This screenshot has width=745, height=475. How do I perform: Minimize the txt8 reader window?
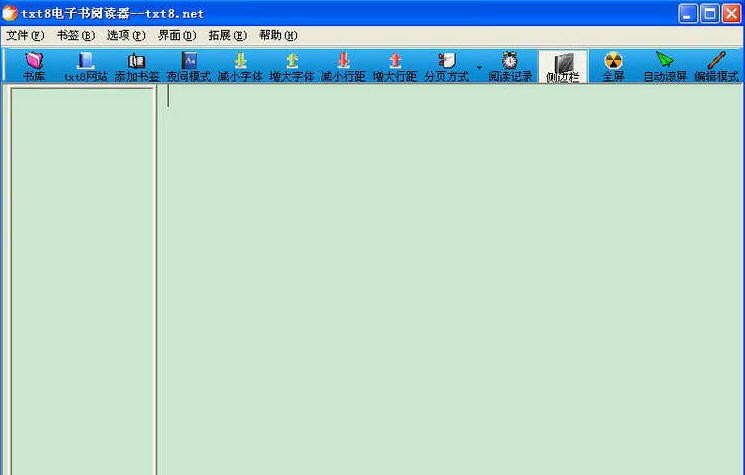688,13
